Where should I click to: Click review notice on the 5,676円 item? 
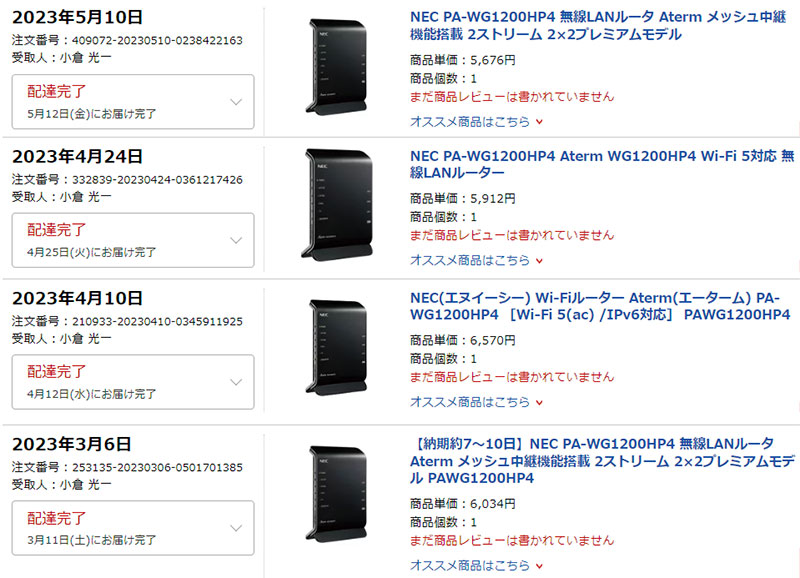click(512, 96)
